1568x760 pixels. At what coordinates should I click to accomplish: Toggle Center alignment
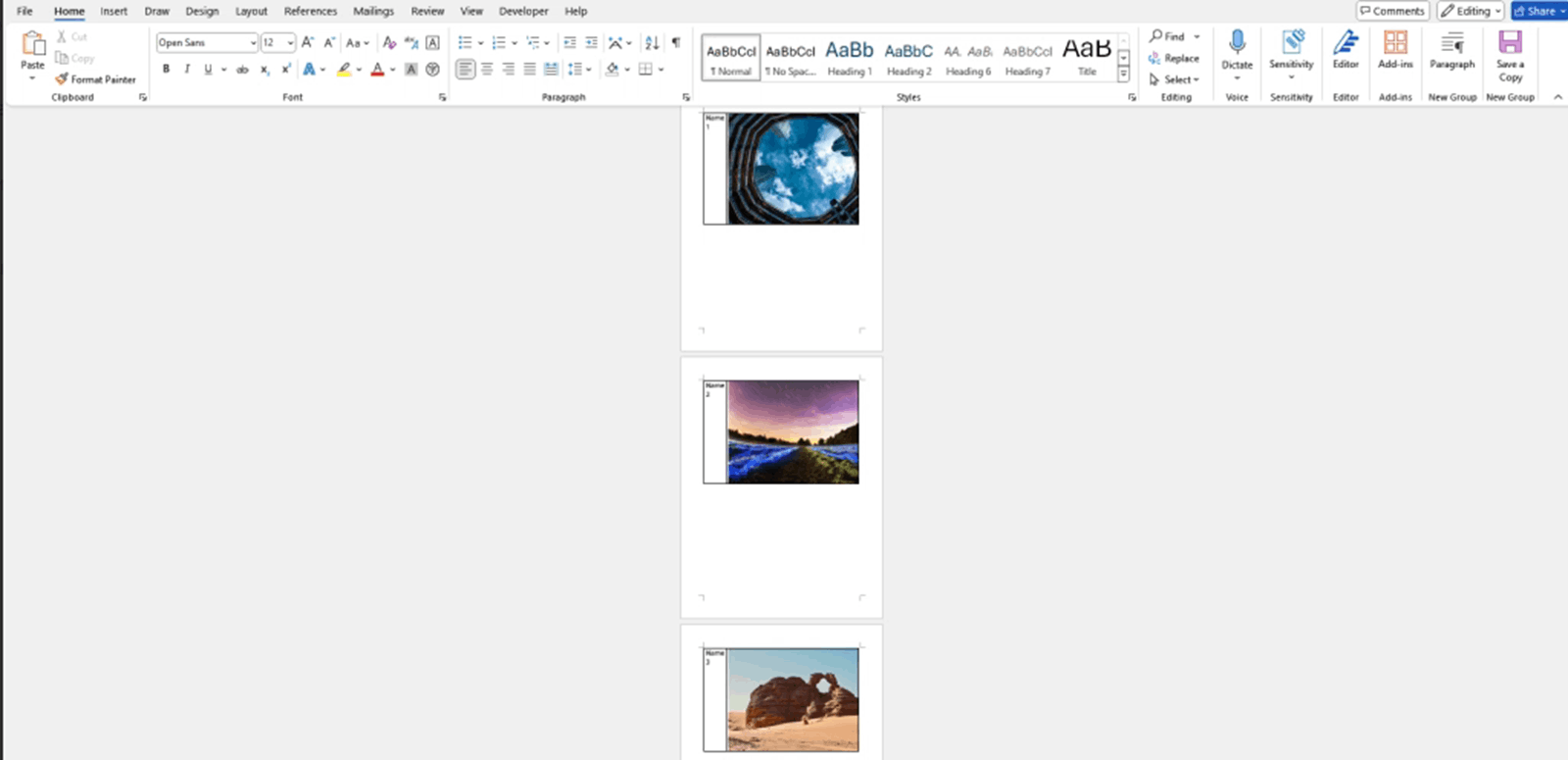[487, 70]
